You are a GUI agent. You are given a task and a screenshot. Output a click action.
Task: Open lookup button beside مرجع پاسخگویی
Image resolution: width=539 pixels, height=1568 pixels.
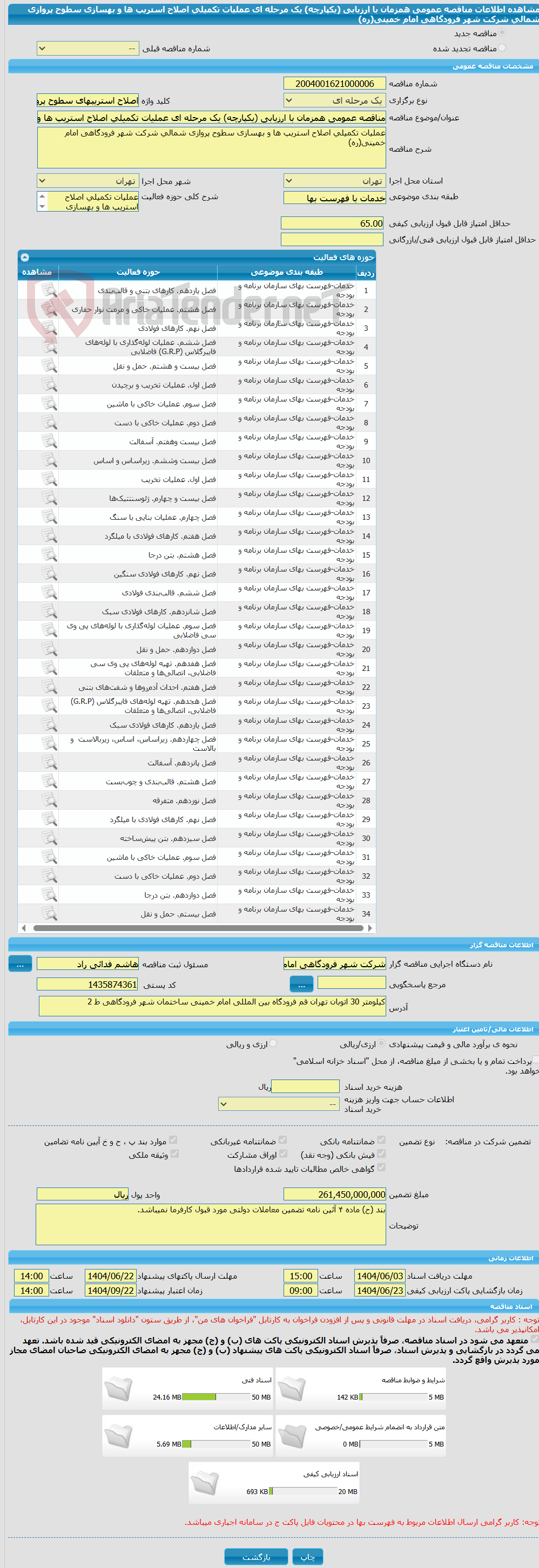(301, 985)
